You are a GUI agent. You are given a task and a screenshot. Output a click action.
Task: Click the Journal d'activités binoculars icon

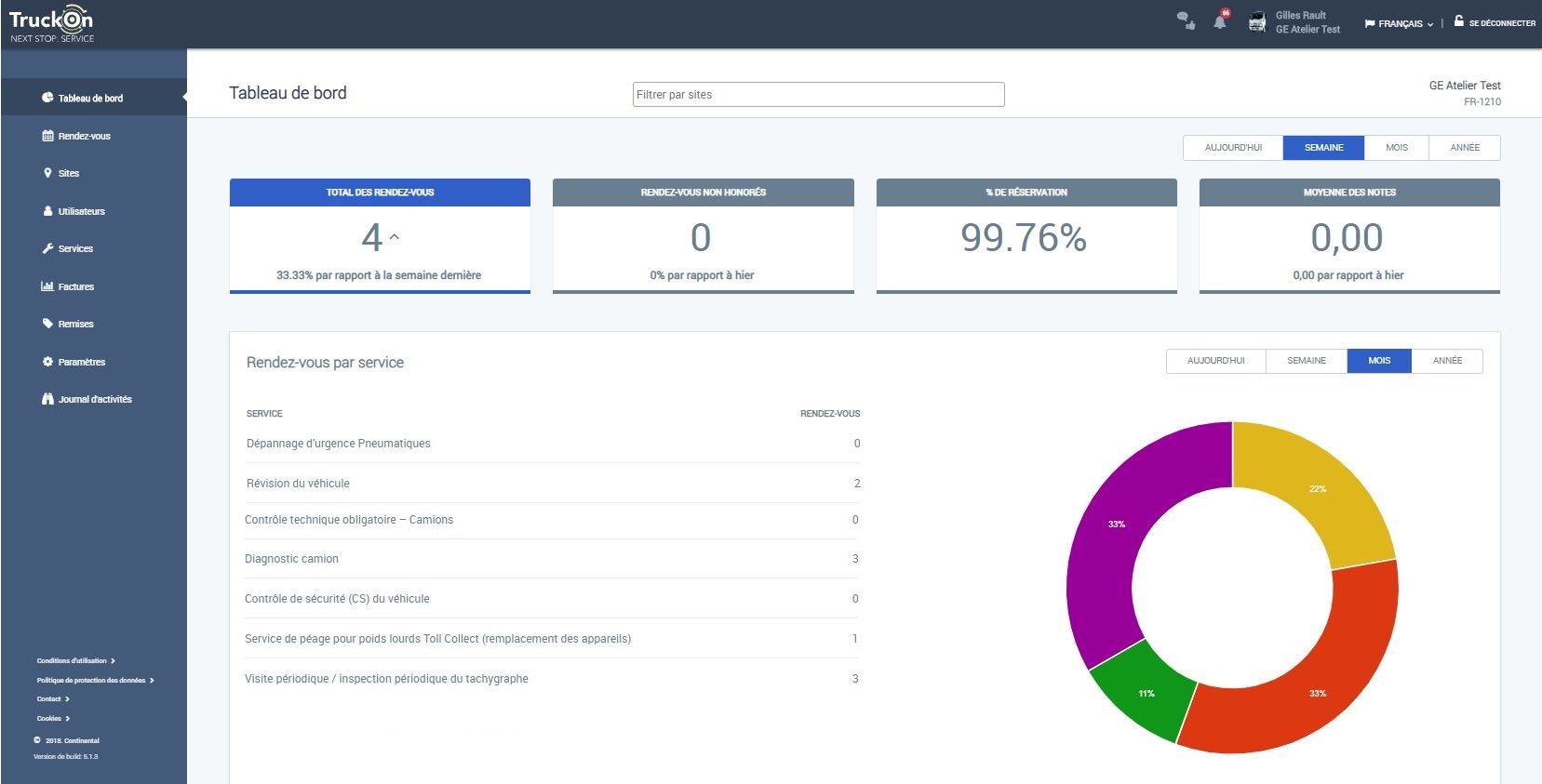pyautogui.click(x=47, y=399)
